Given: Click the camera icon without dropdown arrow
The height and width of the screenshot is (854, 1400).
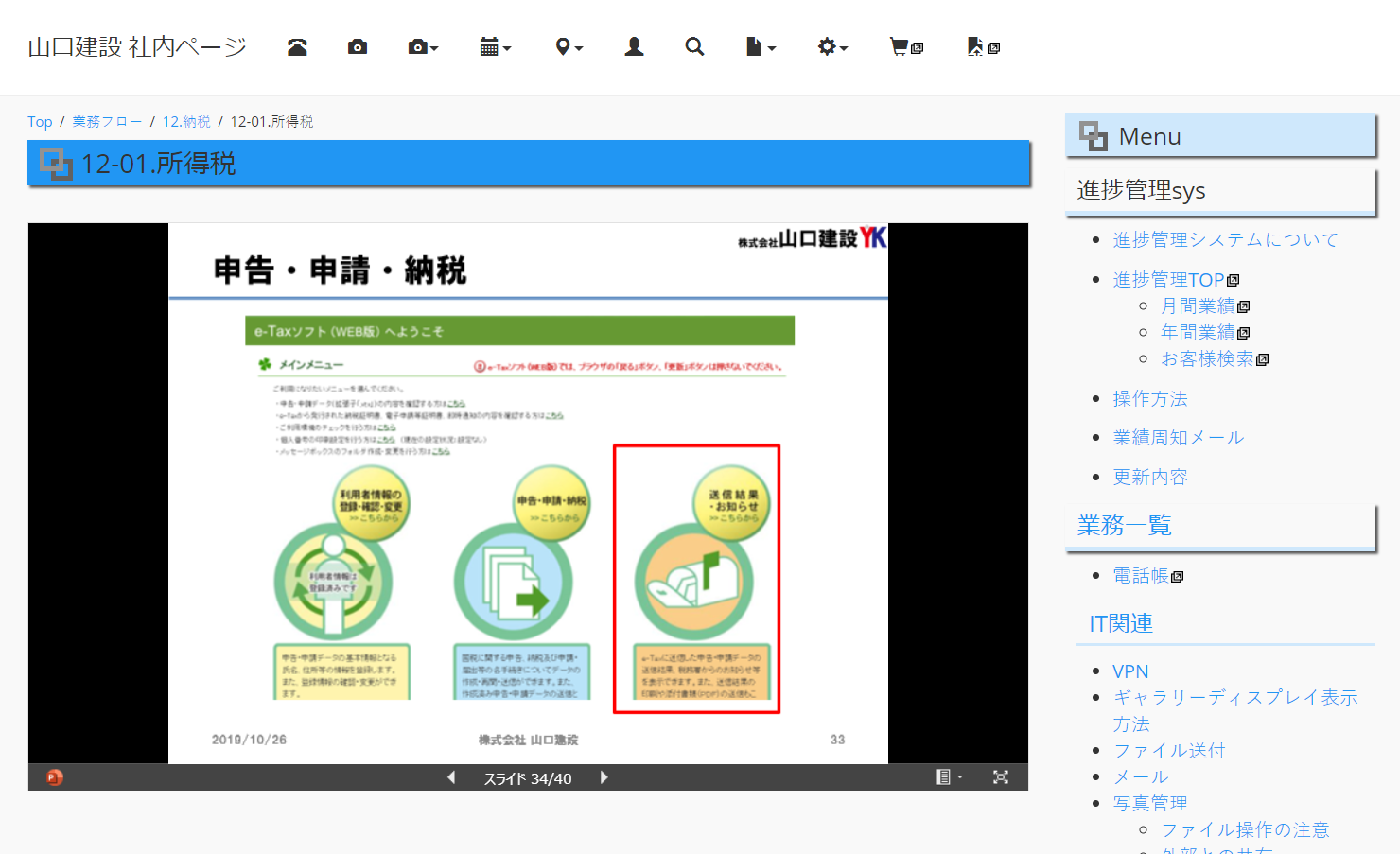Looking at the screenshot, I should (x=358, y=46).
